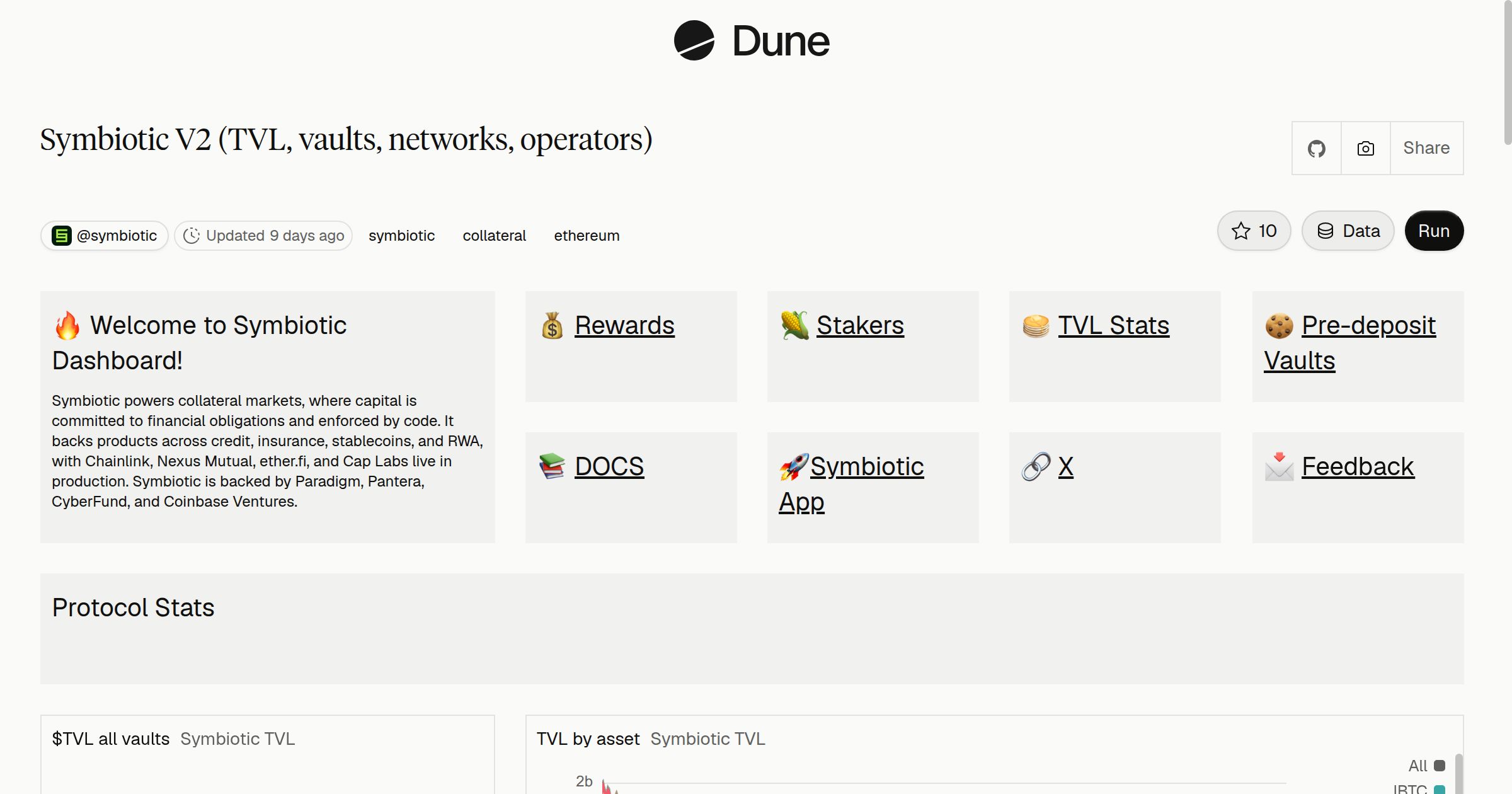Screen dimensions: 1512x794
Task: Click the chain link emoji beside X
Action: tap(1036, 467)
